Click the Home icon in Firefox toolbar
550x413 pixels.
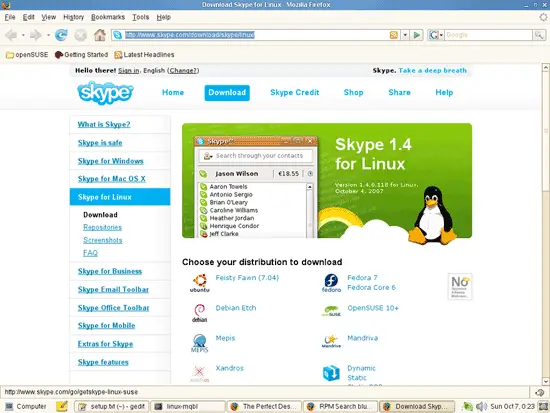[100, 35]
